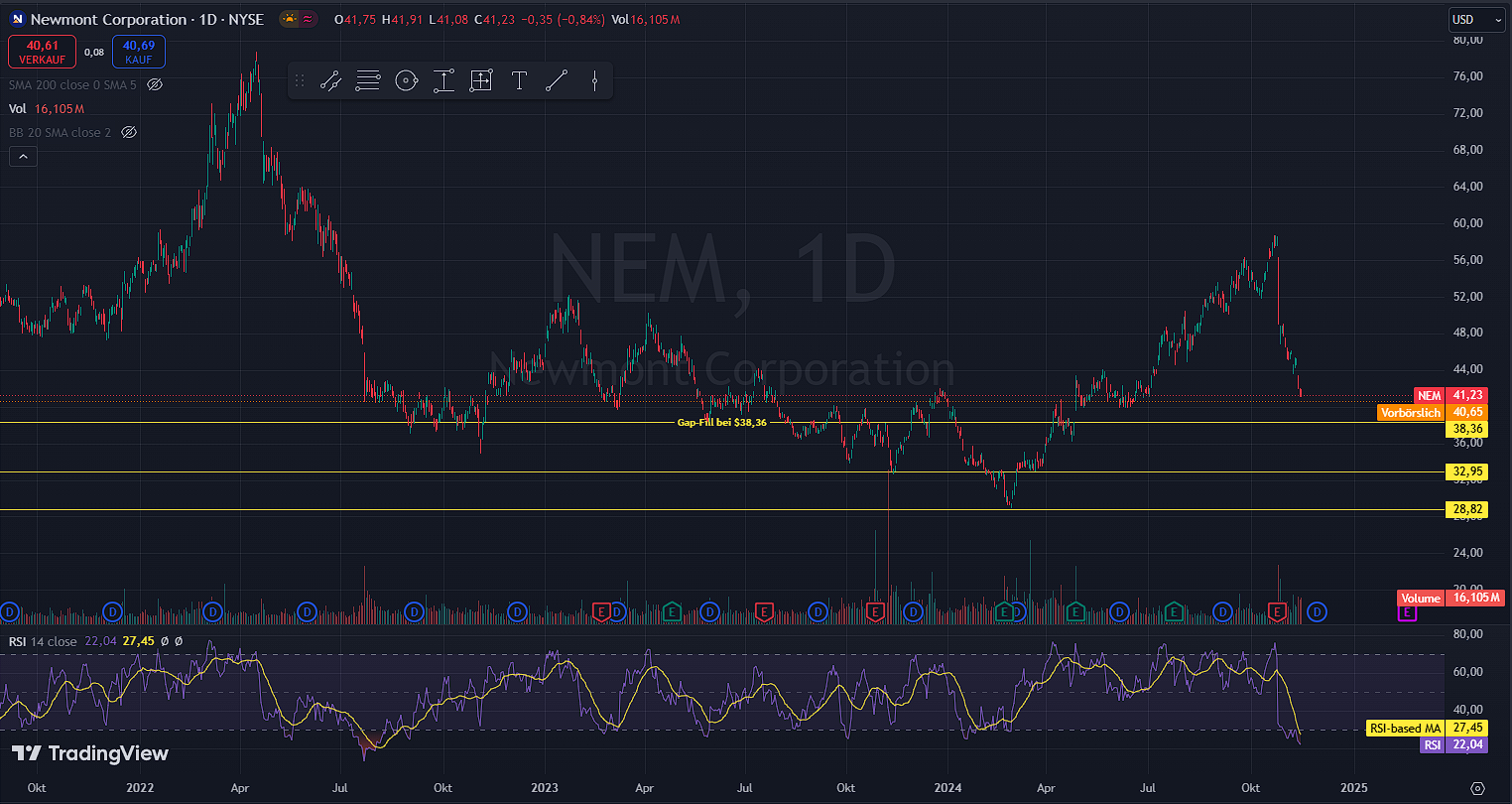
Task: Click the 2023 label on time axis
Action: point(545,788)
